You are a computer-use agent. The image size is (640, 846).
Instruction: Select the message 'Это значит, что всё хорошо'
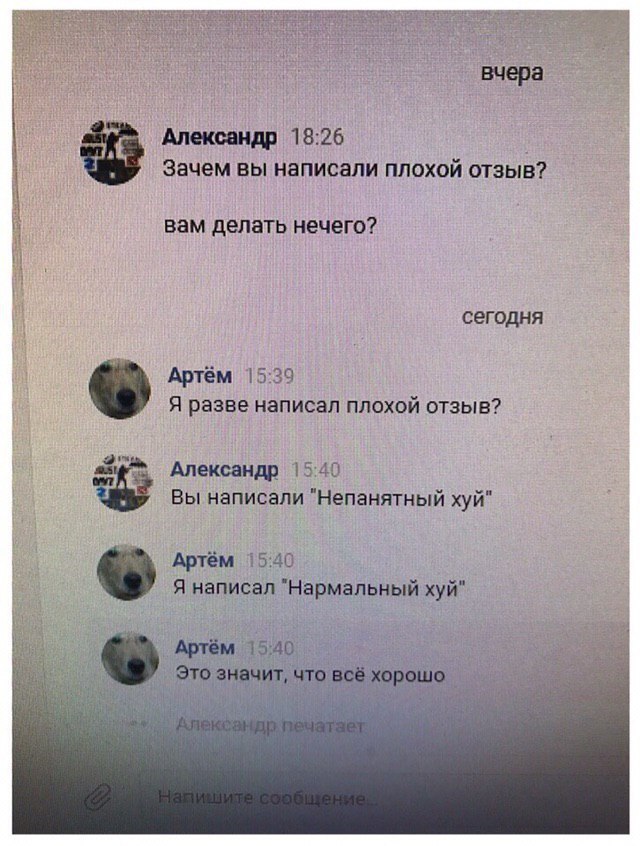pos(310,675)
